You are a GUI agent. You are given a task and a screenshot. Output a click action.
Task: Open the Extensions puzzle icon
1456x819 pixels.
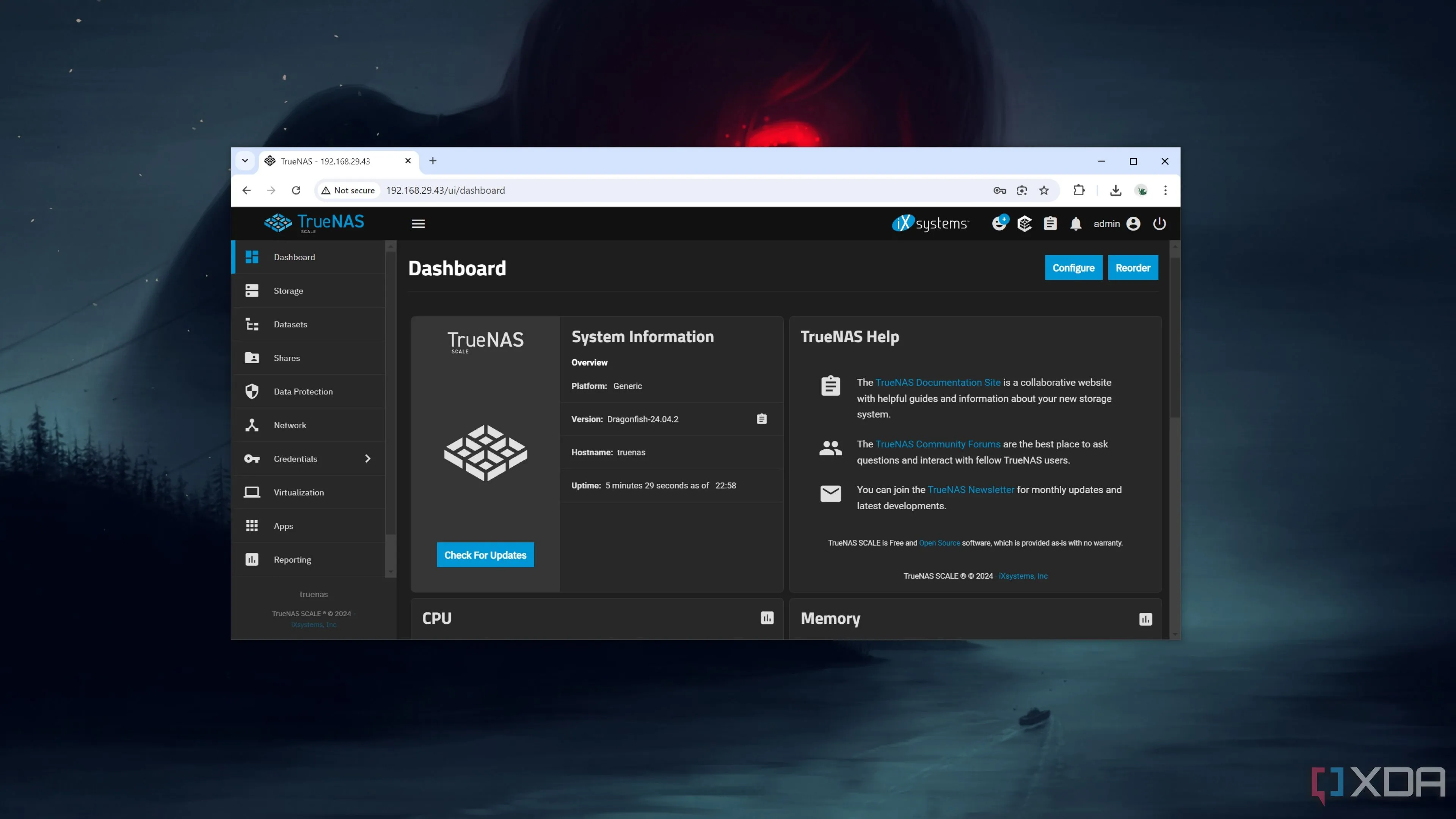[x=1078, y=190]
